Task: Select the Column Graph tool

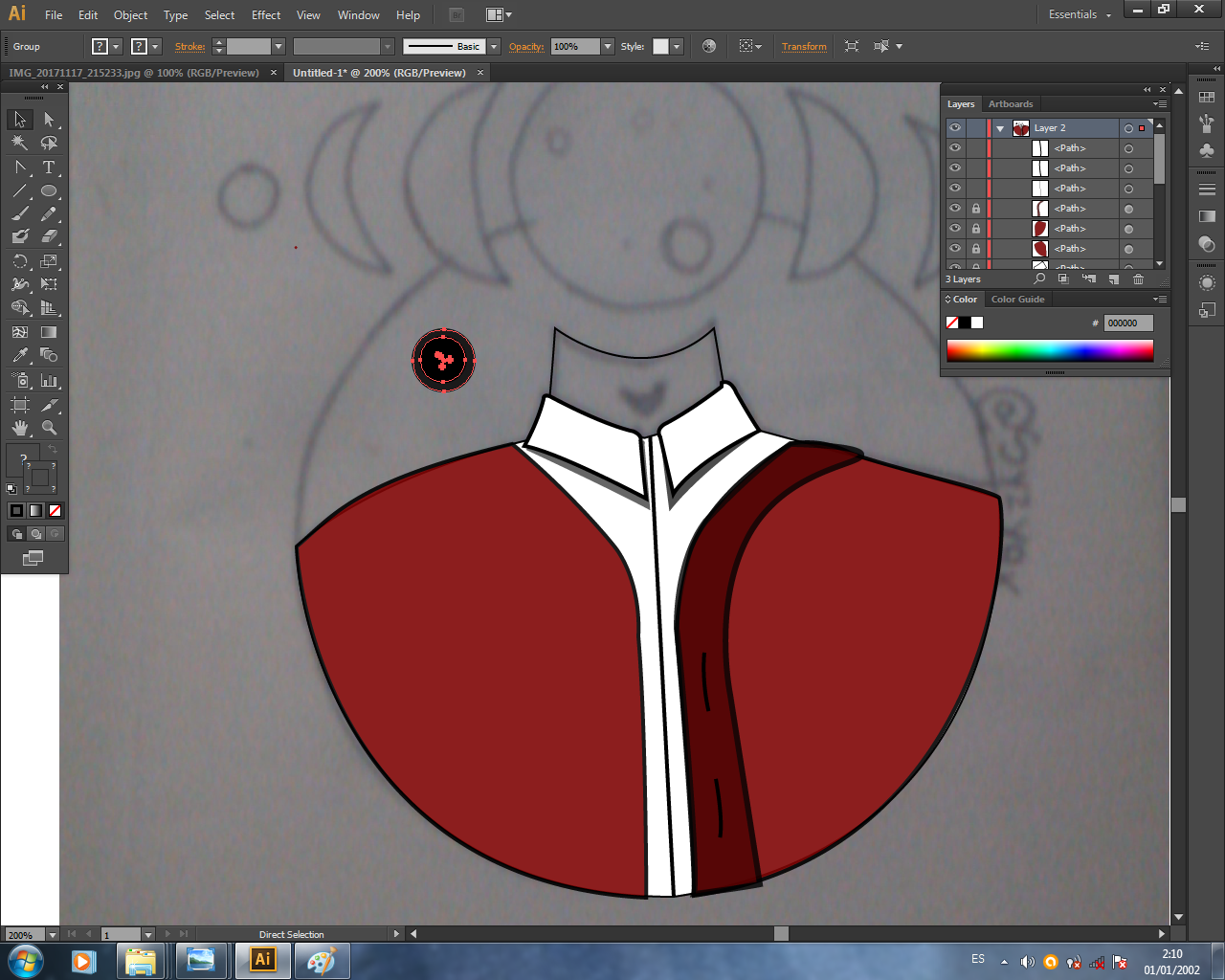Action: click(49, 380)
